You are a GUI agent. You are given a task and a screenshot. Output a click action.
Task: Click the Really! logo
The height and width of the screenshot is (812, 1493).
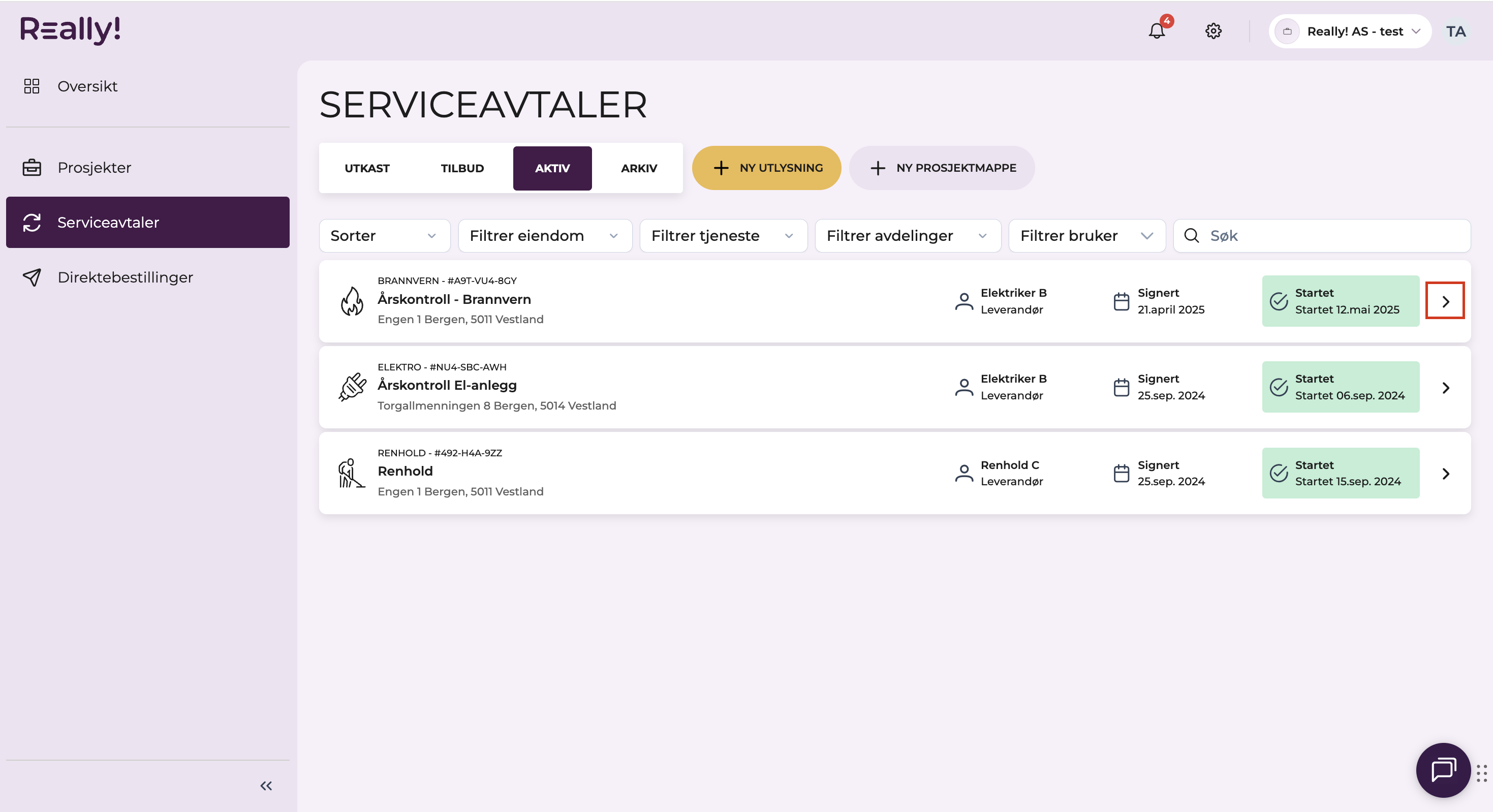pyautogui.click(x=71, y=29)
